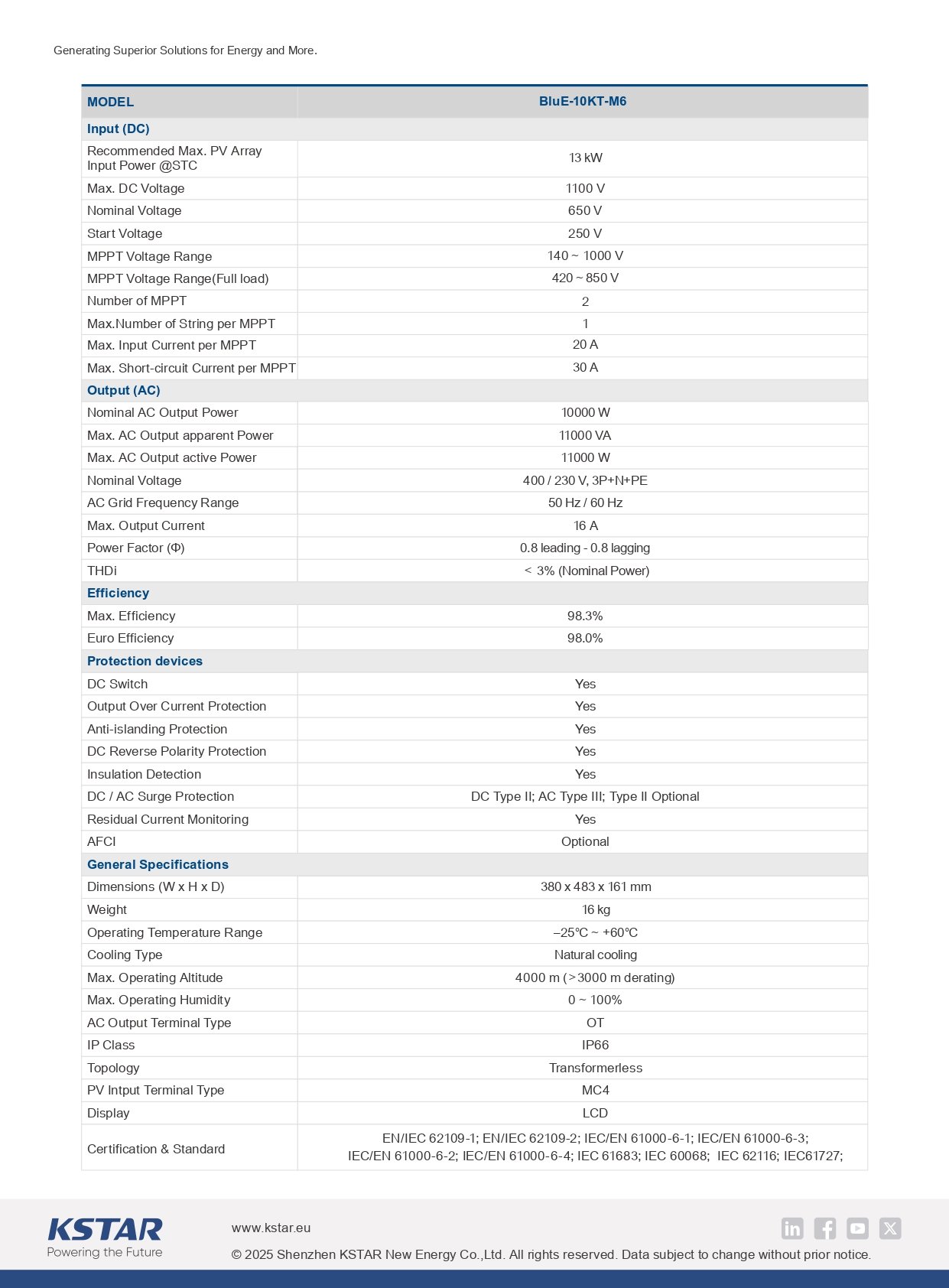The height and width of the screenshot is (1288, 949).
Task: Select the Output (AC) section header
Action: click(124, 390)
